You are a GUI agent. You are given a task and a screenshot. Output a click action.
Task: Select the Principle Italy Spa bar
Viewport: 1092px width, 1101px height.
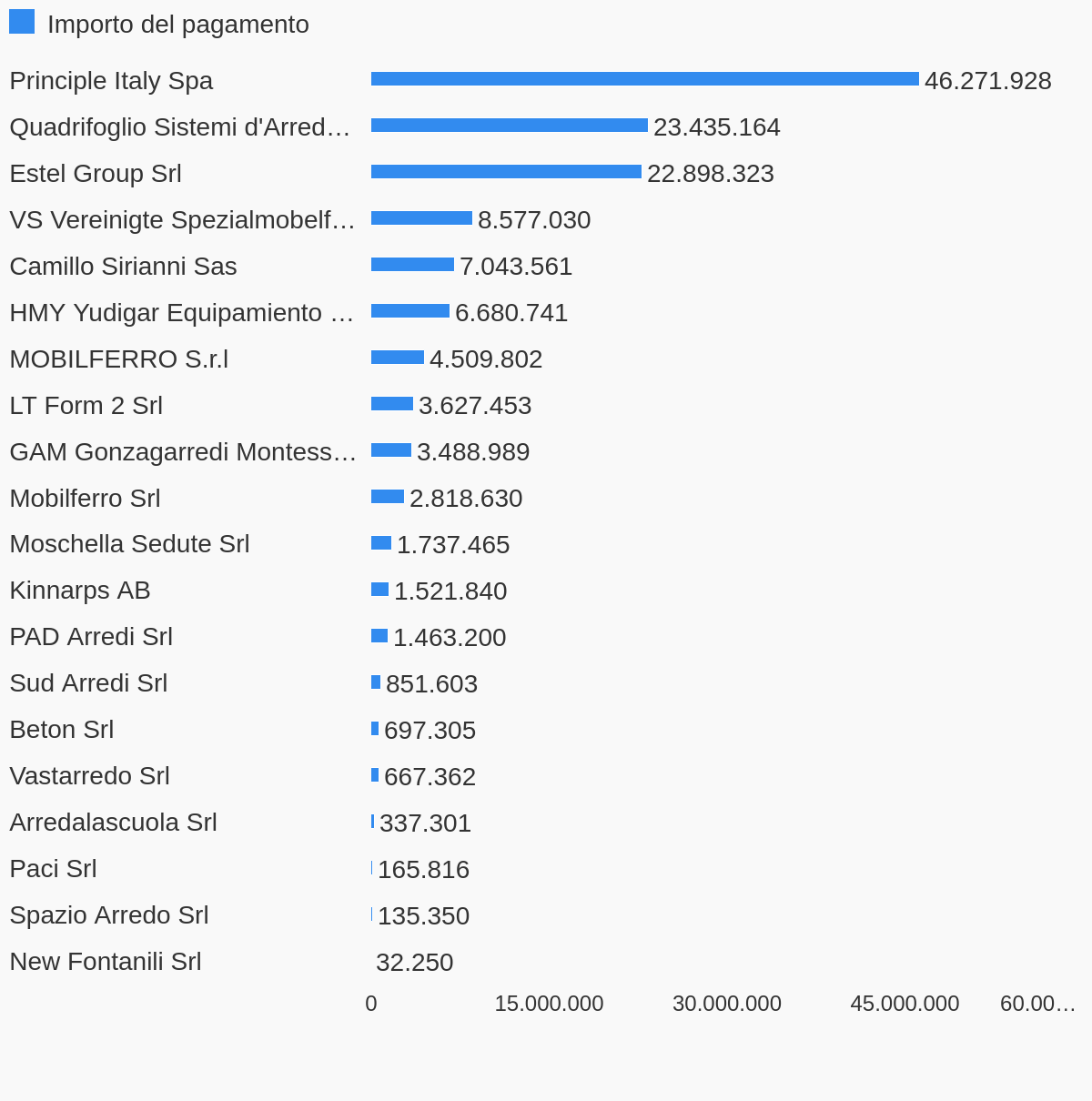click(x=645, y=79)
